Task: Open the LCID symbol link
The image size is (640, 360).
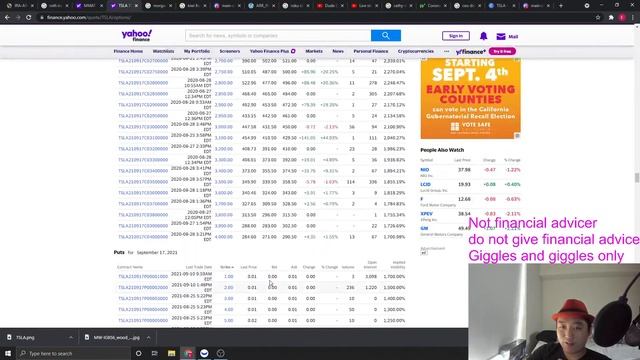Action: click(x=425, y=184)
